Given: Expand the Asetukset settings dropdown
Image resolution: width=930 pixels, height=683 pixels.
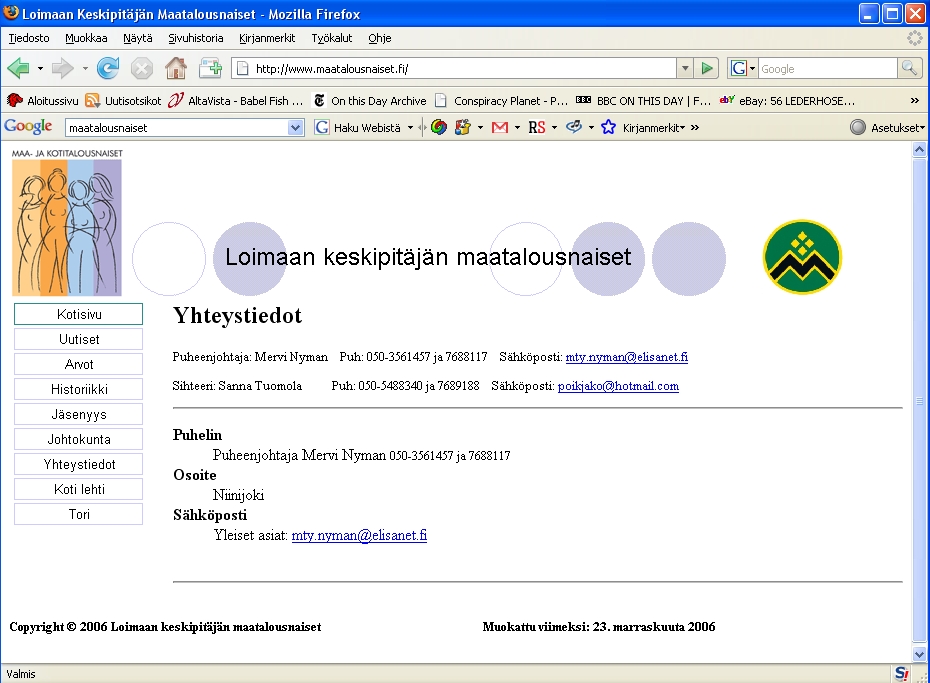Looking at the screenshot, I should (887, 128).
